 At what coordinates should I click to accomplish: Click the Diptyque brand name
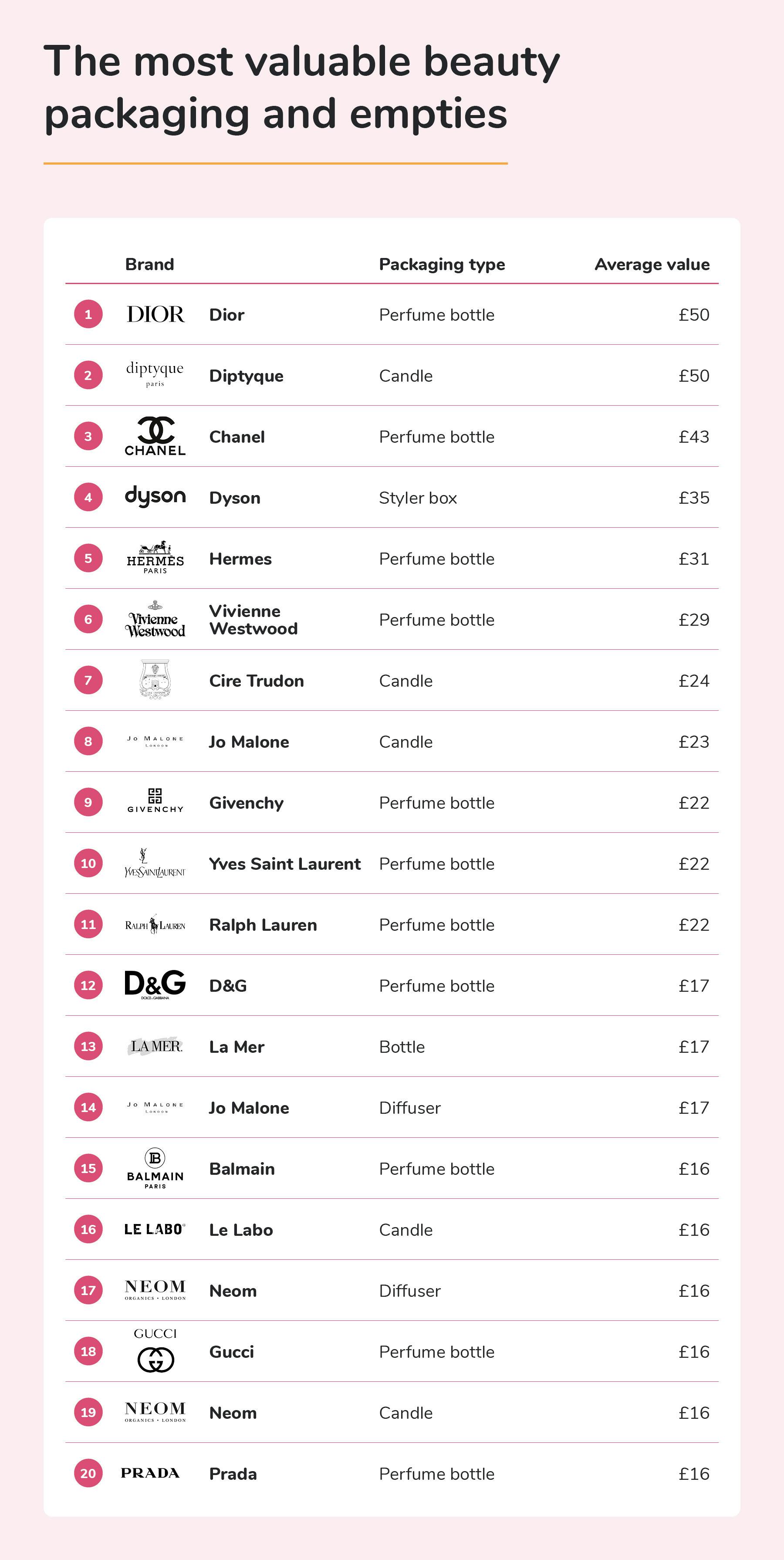point(246,376)
